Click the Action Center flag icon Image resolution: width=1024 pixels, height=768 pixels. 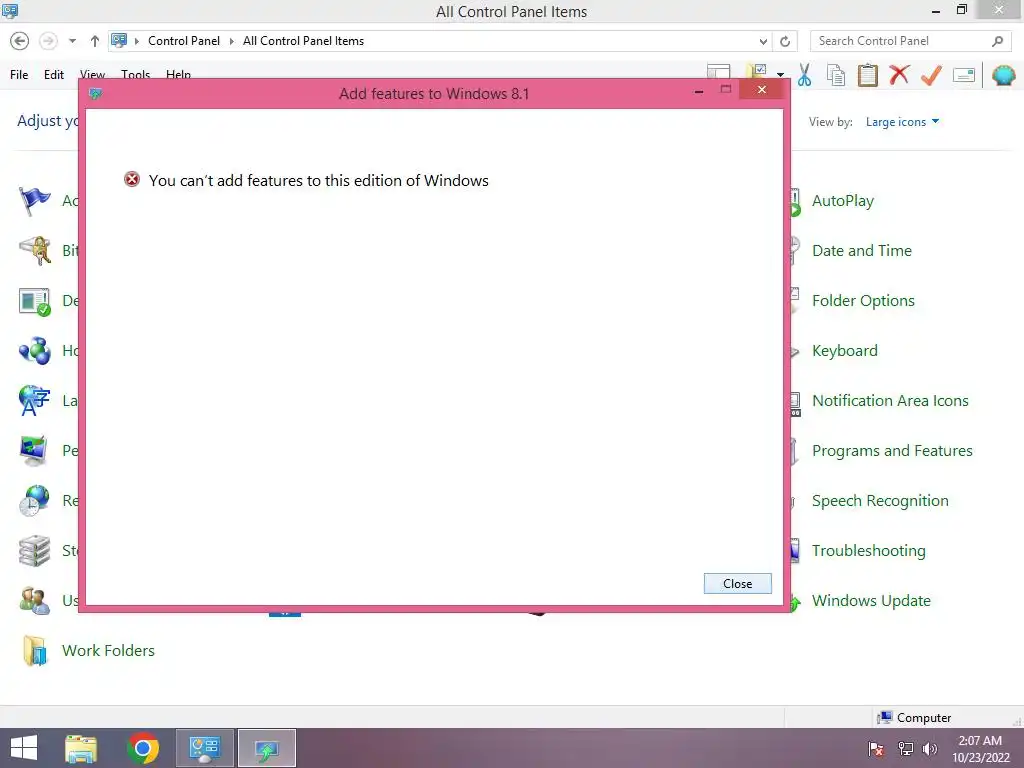point(34,200)
